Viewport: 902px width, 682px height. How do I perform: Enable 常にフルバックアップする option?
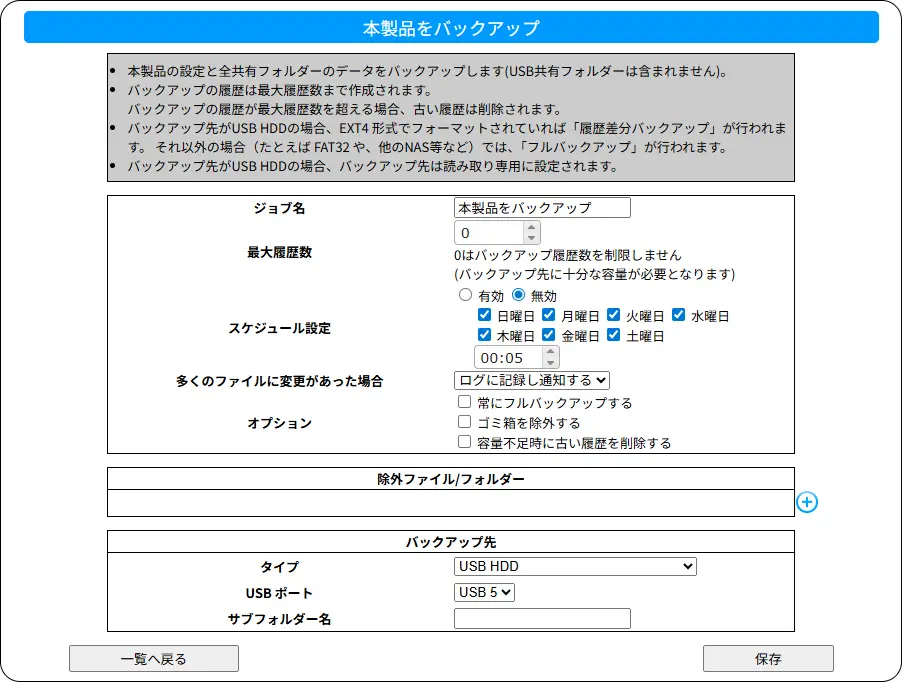point(465,402)
